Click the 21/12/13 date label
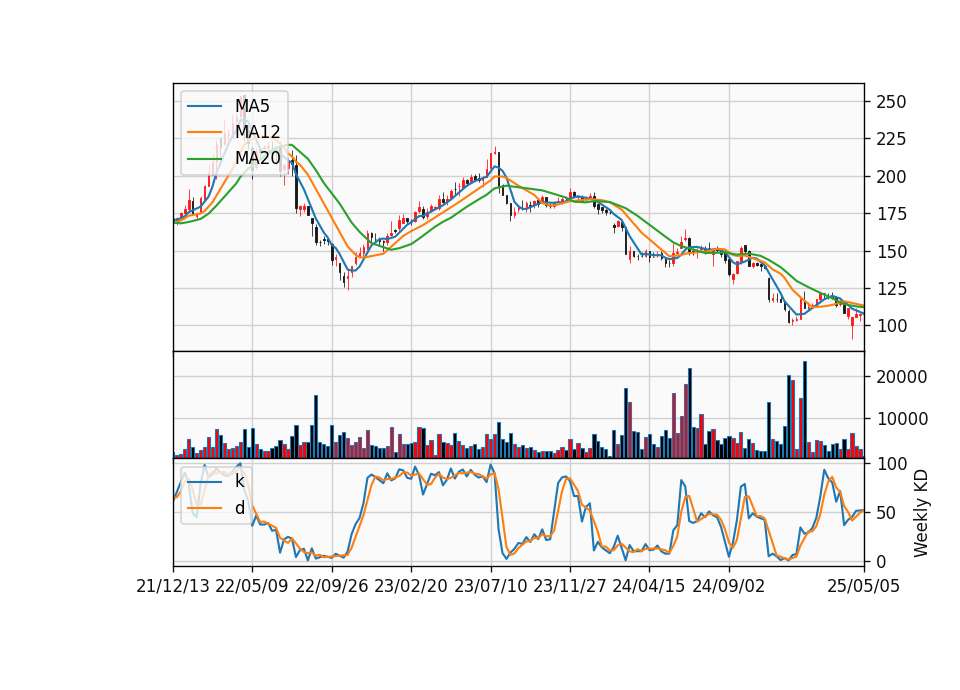960x690 pixels. tap(173, 586)
